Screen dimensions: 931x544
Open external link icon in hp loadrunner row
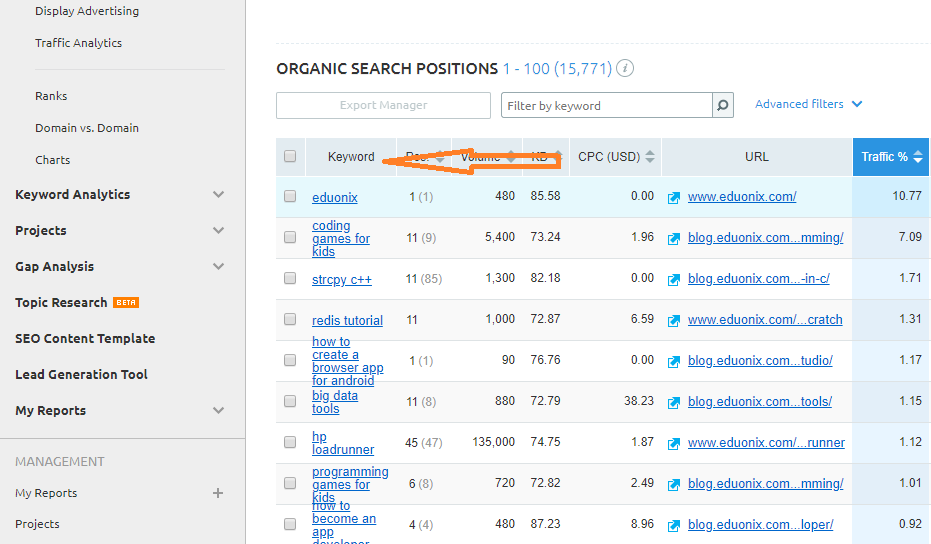coord(673,444)
